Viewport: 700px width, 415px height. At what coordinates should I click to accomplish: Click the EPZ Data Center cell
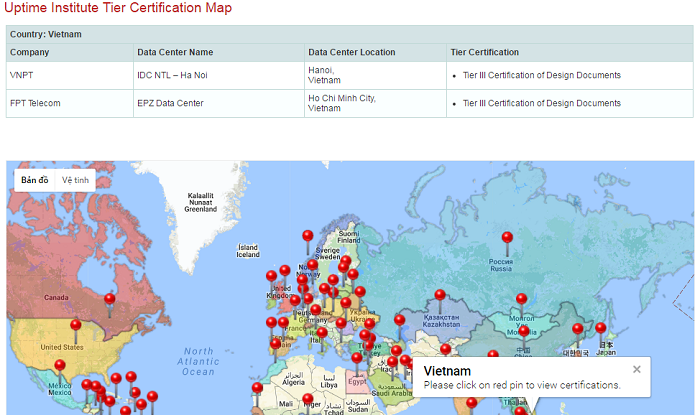[219, 103]
